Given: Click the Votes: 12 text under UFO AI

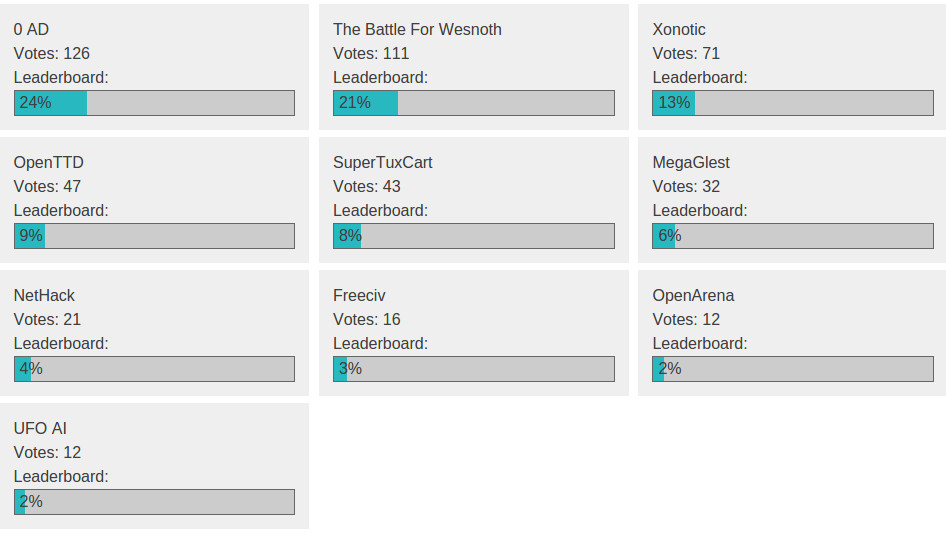Looking at the screenshot, I should point(47,452).
